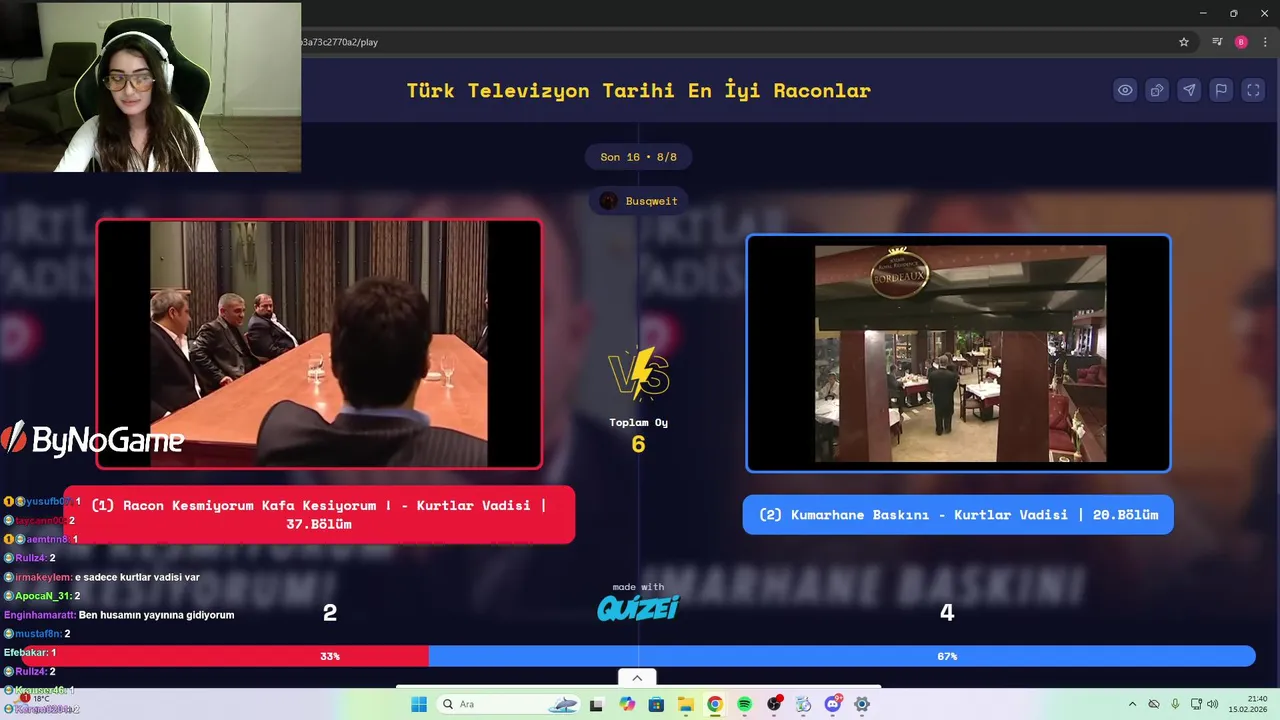Click the ByNoGame logo overlay
This screenshot has width=1280, height=720.
coord(93,439)
